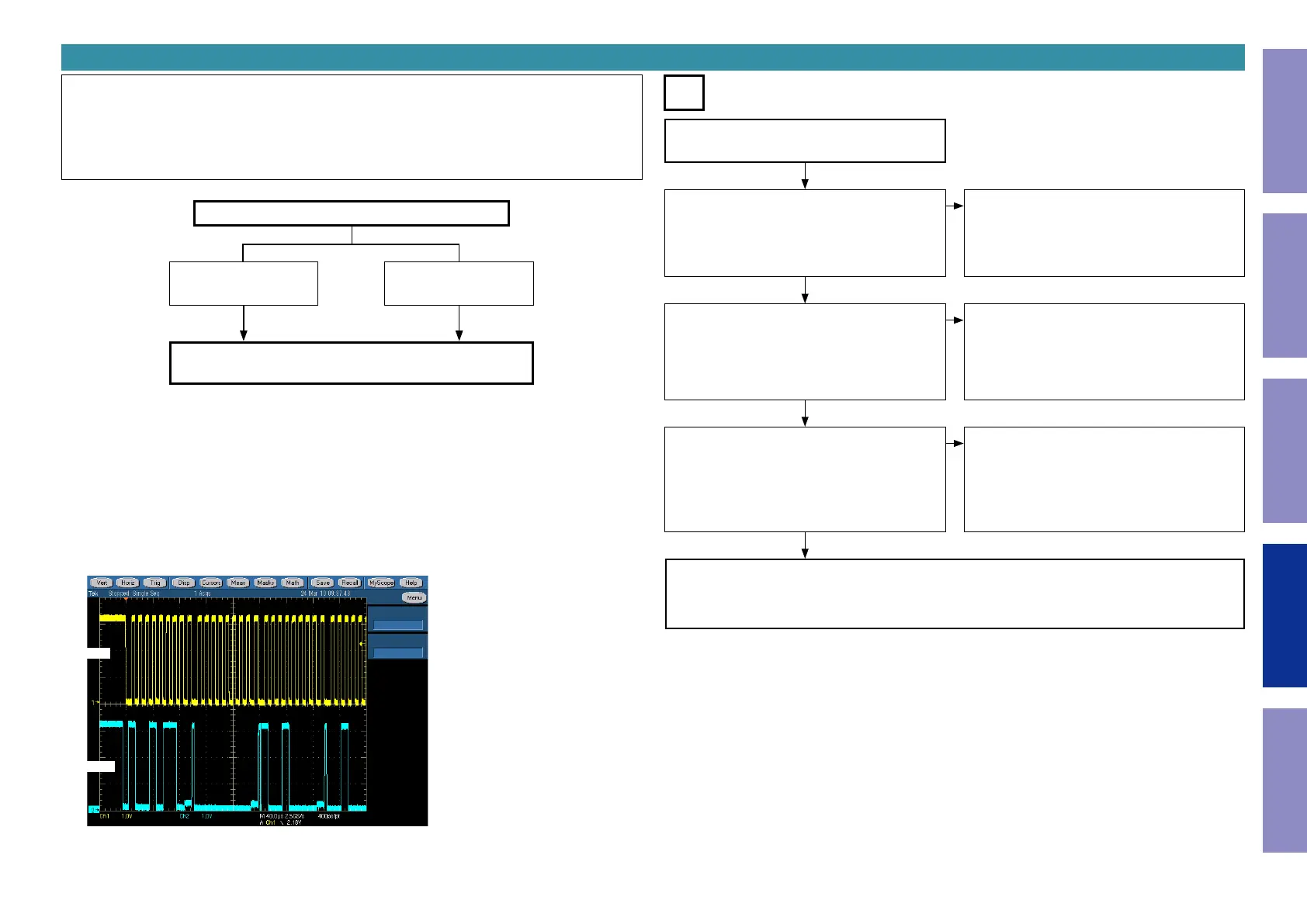Select the second purple side tab

pos(1284,286)
